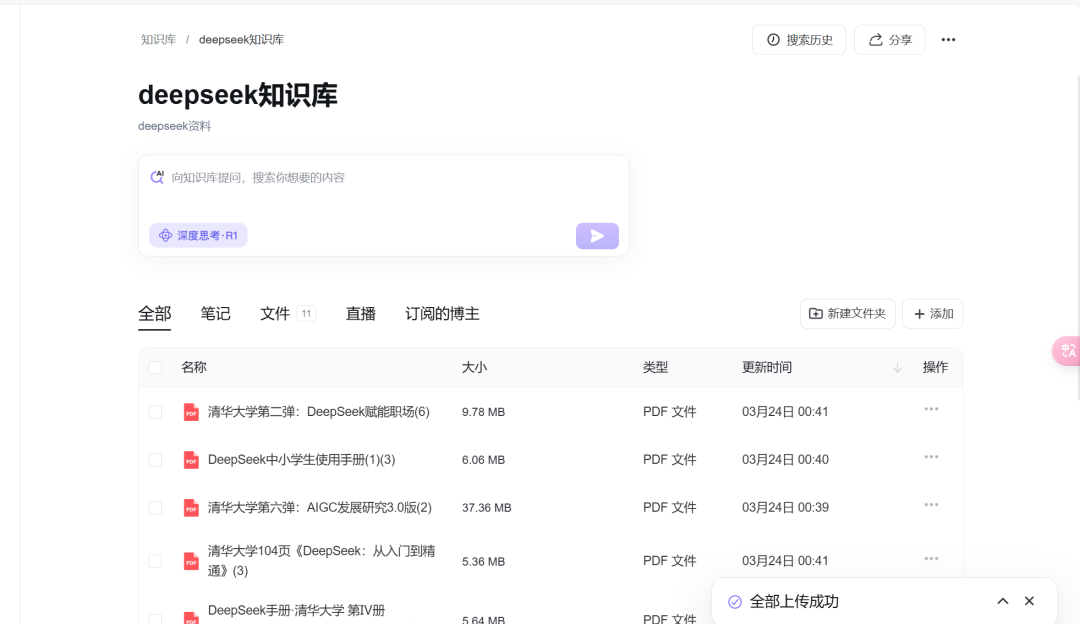Click the pink translate floating icon
This screenshot has width=1080, height=624.
(1067, 351)
